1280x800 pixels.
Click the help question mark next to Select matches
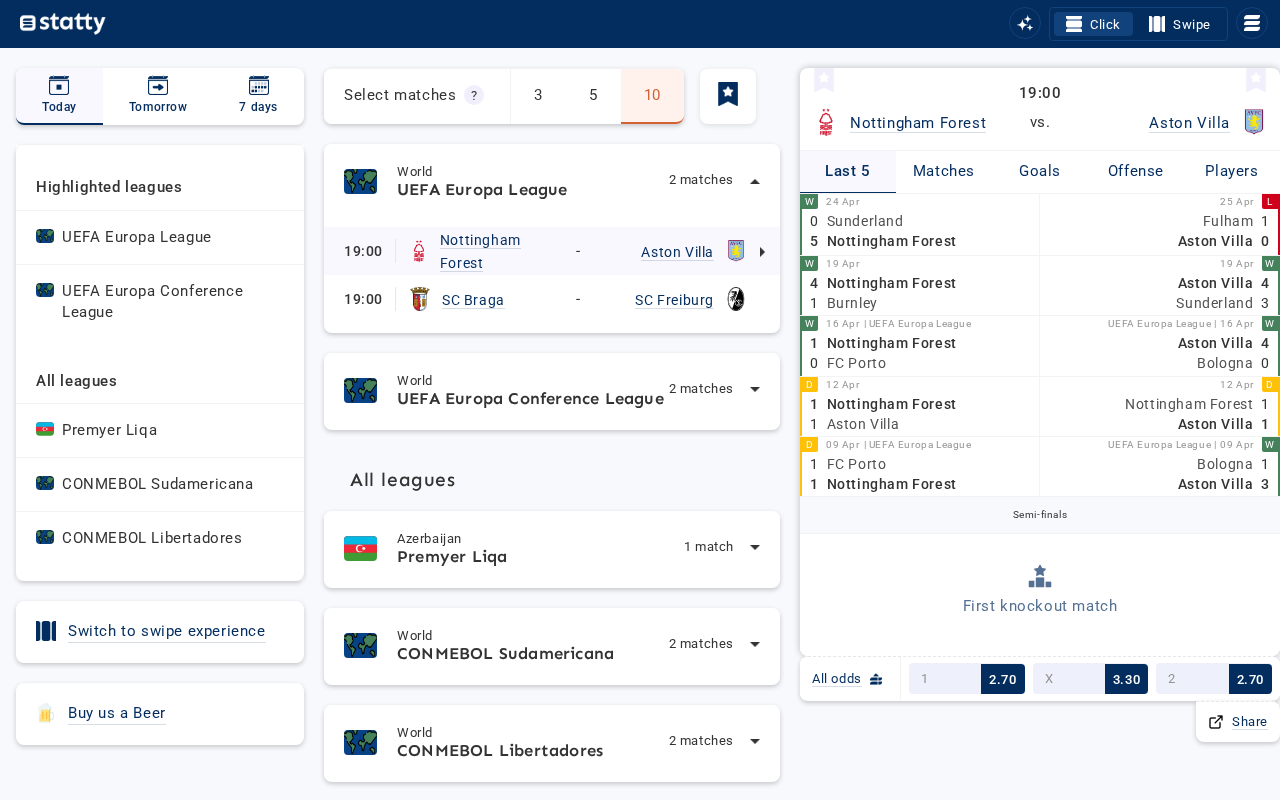click(x=474, y=95)
